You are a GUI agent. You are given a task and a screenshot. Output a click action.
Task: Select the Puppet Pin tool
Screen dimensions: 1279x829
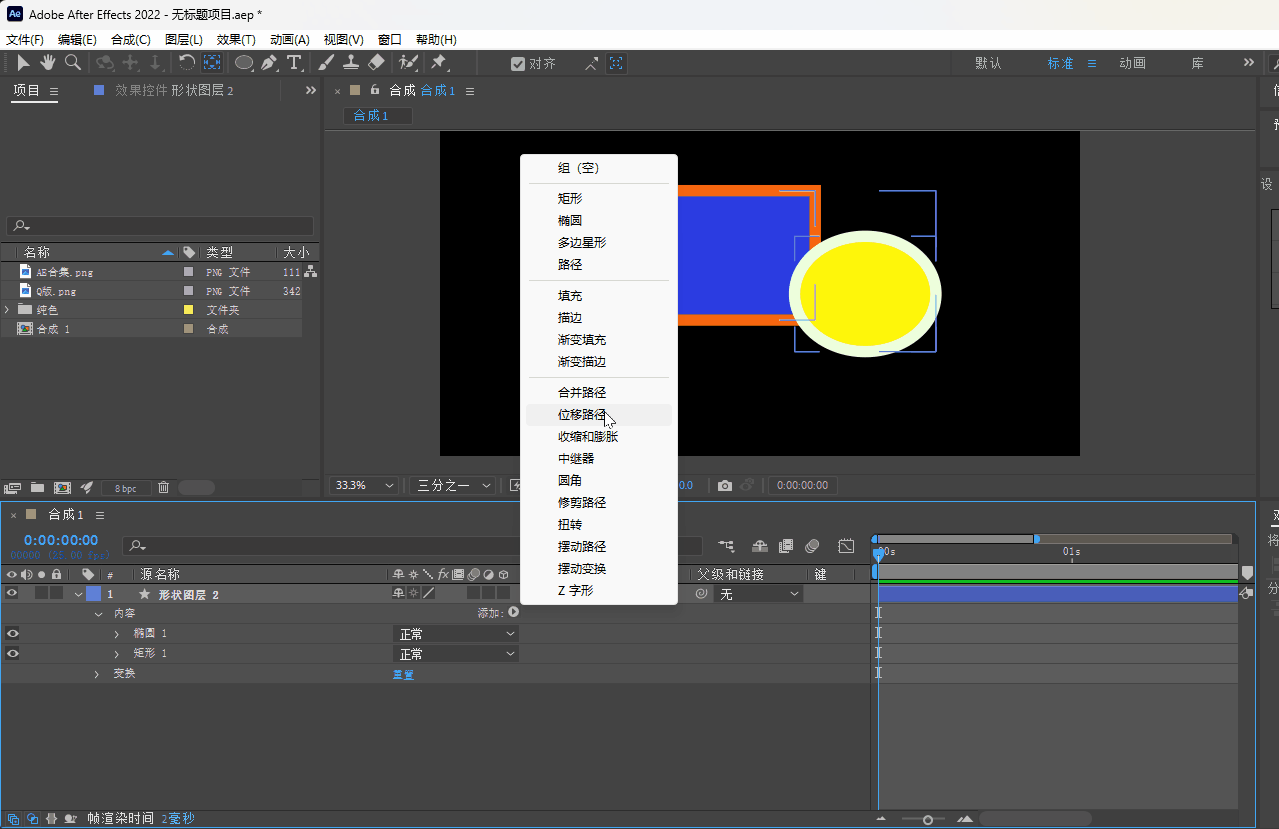point(438,63)
